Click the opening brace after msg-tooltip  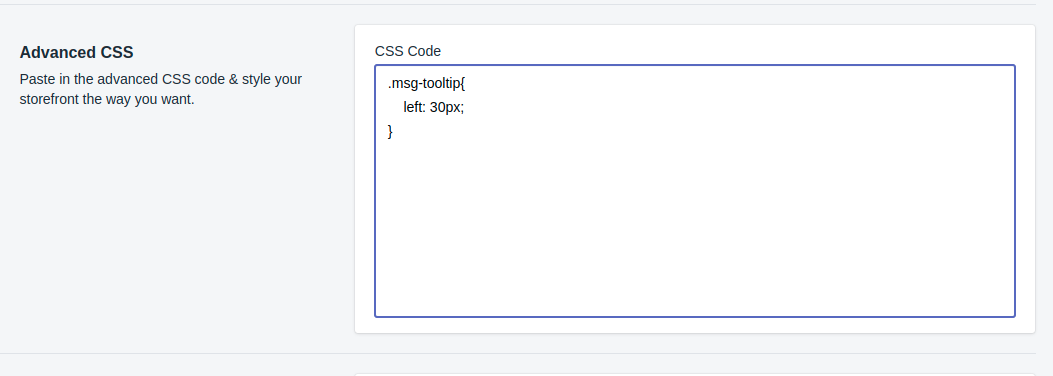463,84
